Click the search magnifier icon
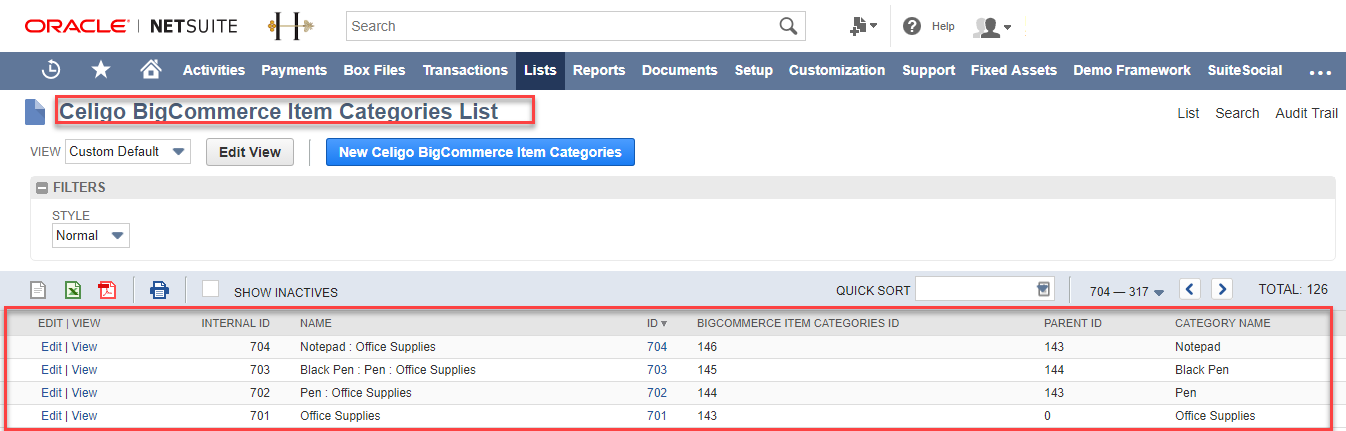This screenshot has height=431, width=1346. [789, 26]
